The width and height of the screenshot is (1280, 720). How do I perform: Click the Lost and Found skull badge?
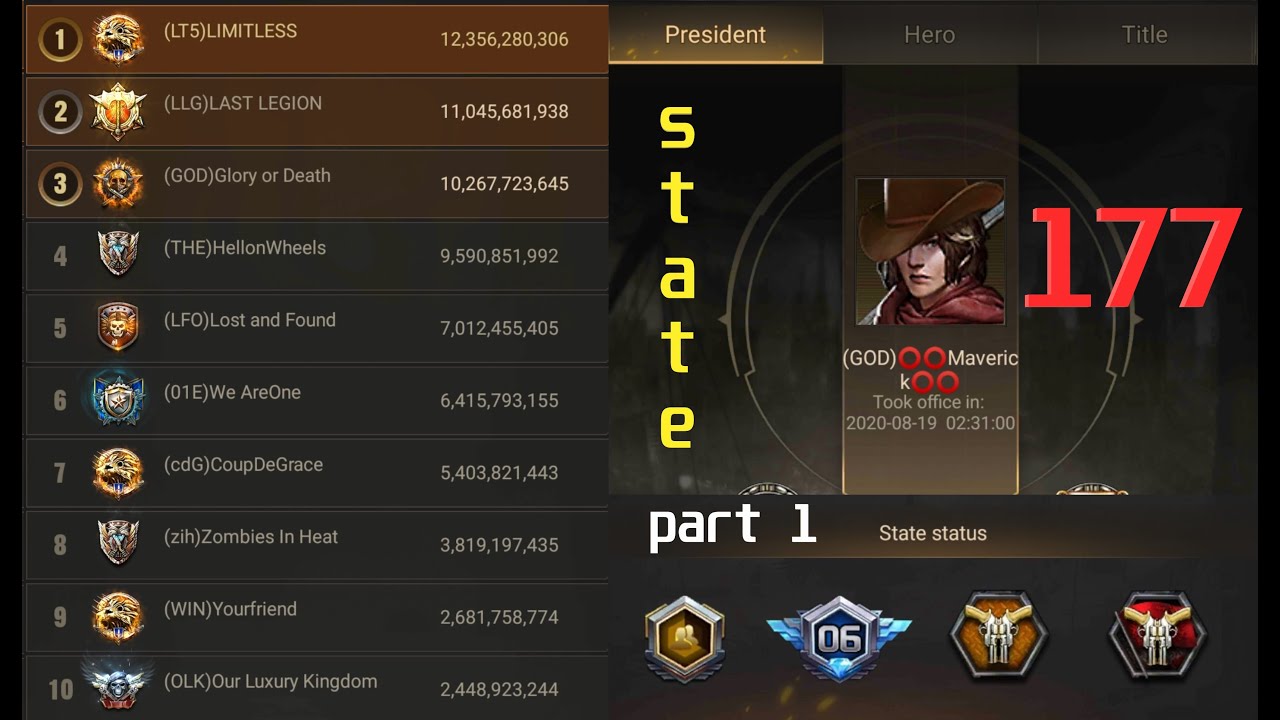coord(118,327)
